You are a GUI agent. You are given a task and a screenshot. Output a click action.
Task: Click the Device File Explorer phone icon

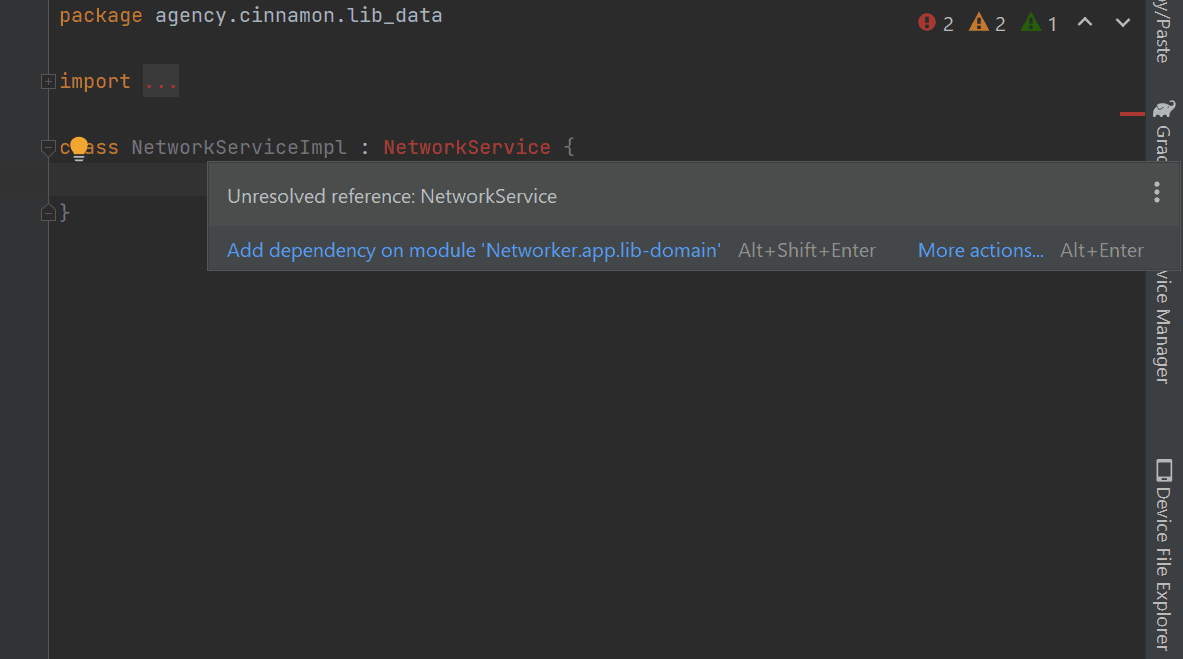click(x=1163, y=470)
